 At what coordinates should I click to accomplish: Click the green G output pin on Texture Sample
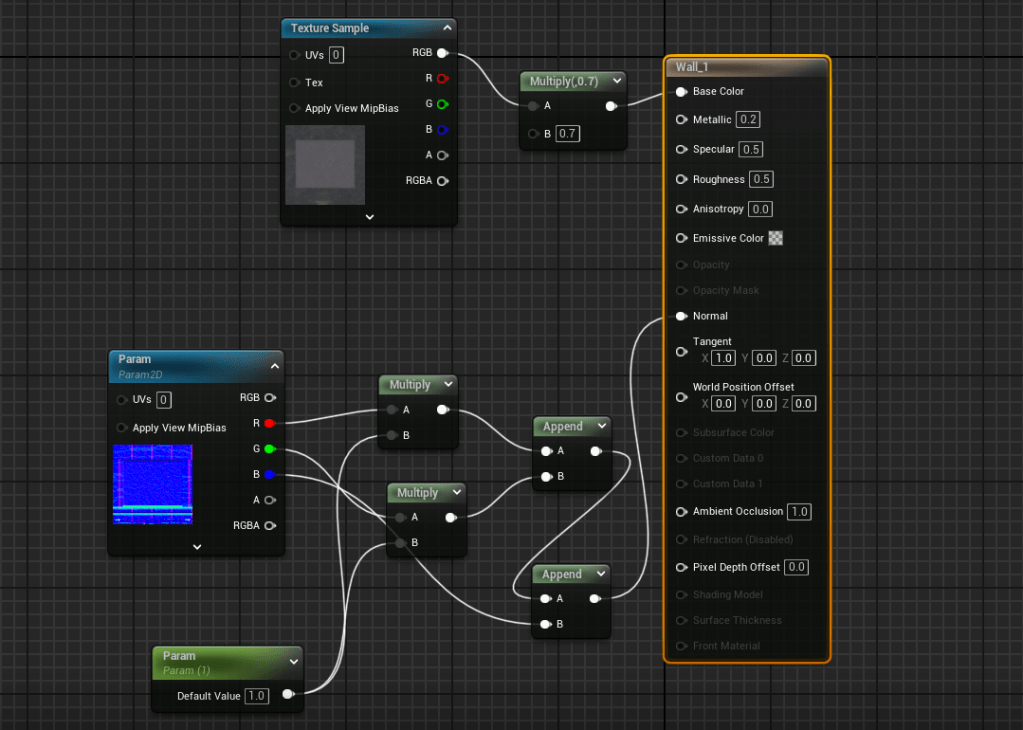pos(442,104)
